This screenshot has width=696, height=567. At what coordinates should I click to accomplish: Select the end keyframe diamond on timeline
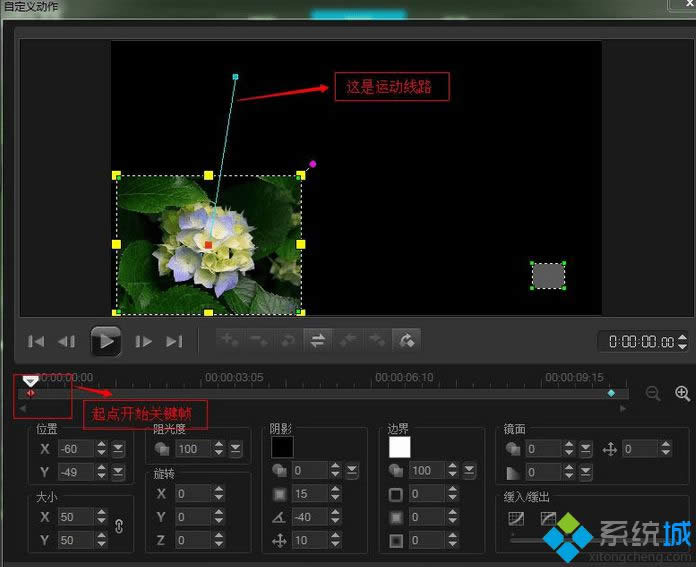click(x=611, y=394)
